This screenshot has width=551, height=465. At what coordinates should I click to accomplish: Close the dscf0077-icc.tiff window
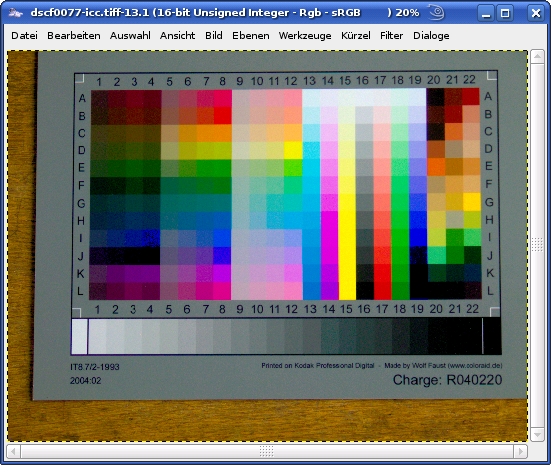(x=536, y=13)
